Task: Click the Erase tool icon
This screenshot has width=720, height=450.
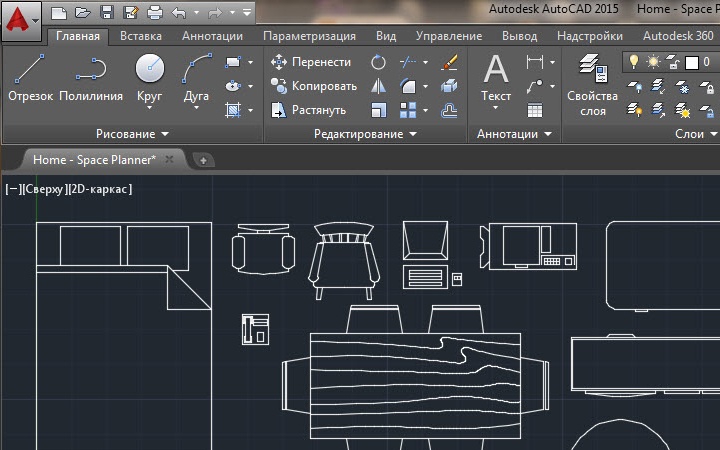Action: tap(449, 62)
